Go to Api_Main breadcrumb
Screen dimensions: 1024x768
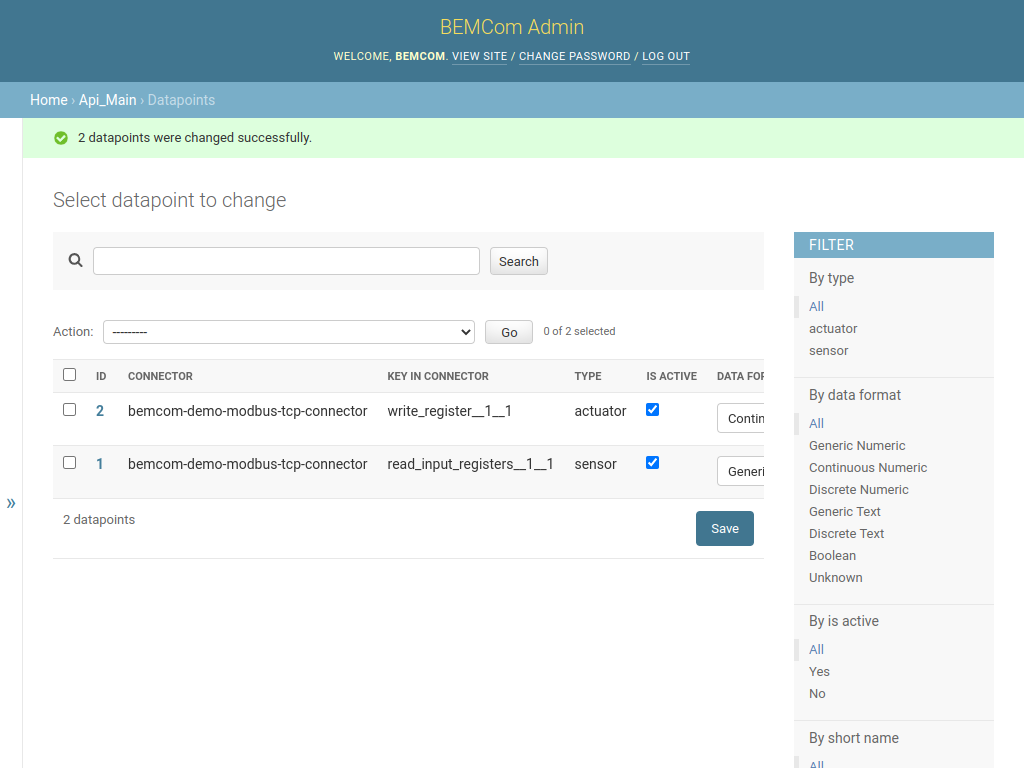point(108,100)
